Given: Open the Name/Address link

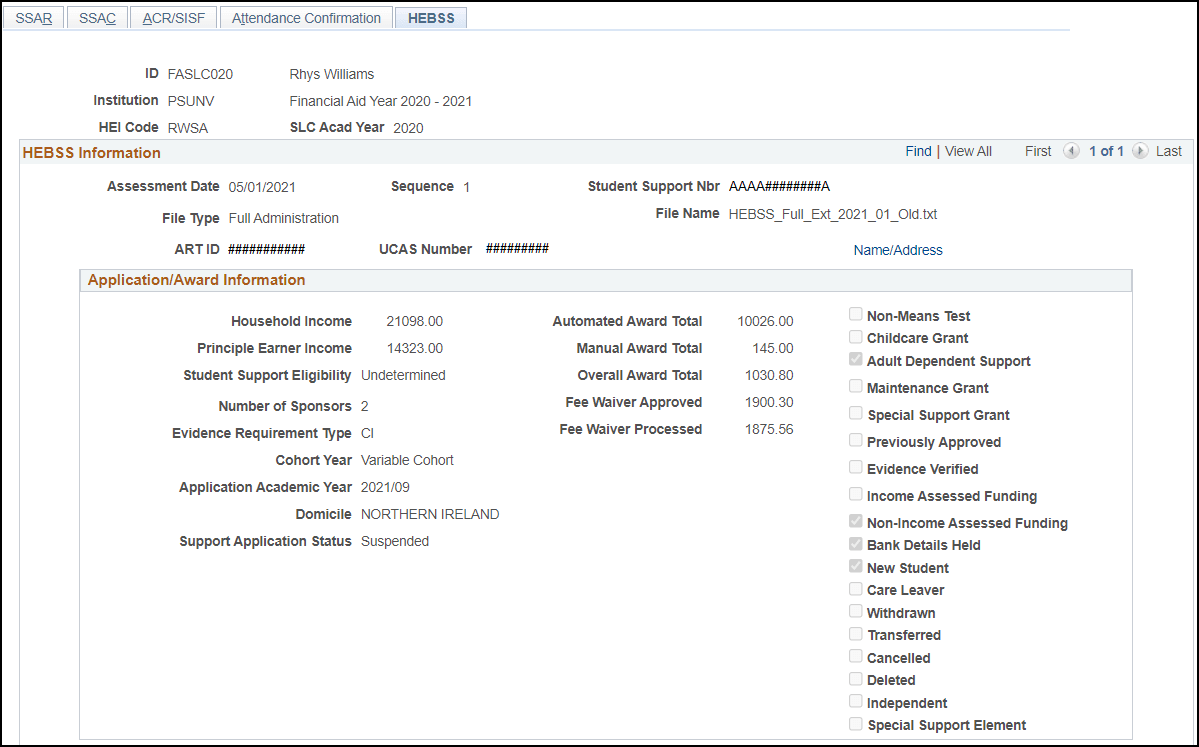Looking at the screenshot, I should tap(898, 250).
